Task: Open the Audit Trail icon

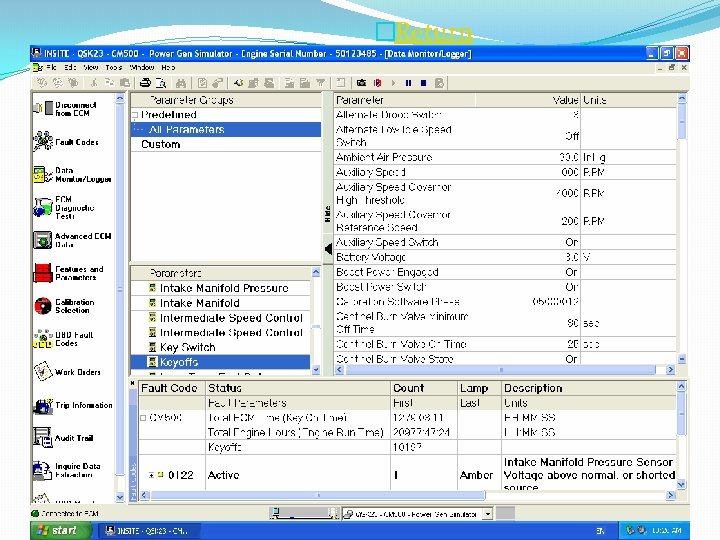Action: [42, 438]
